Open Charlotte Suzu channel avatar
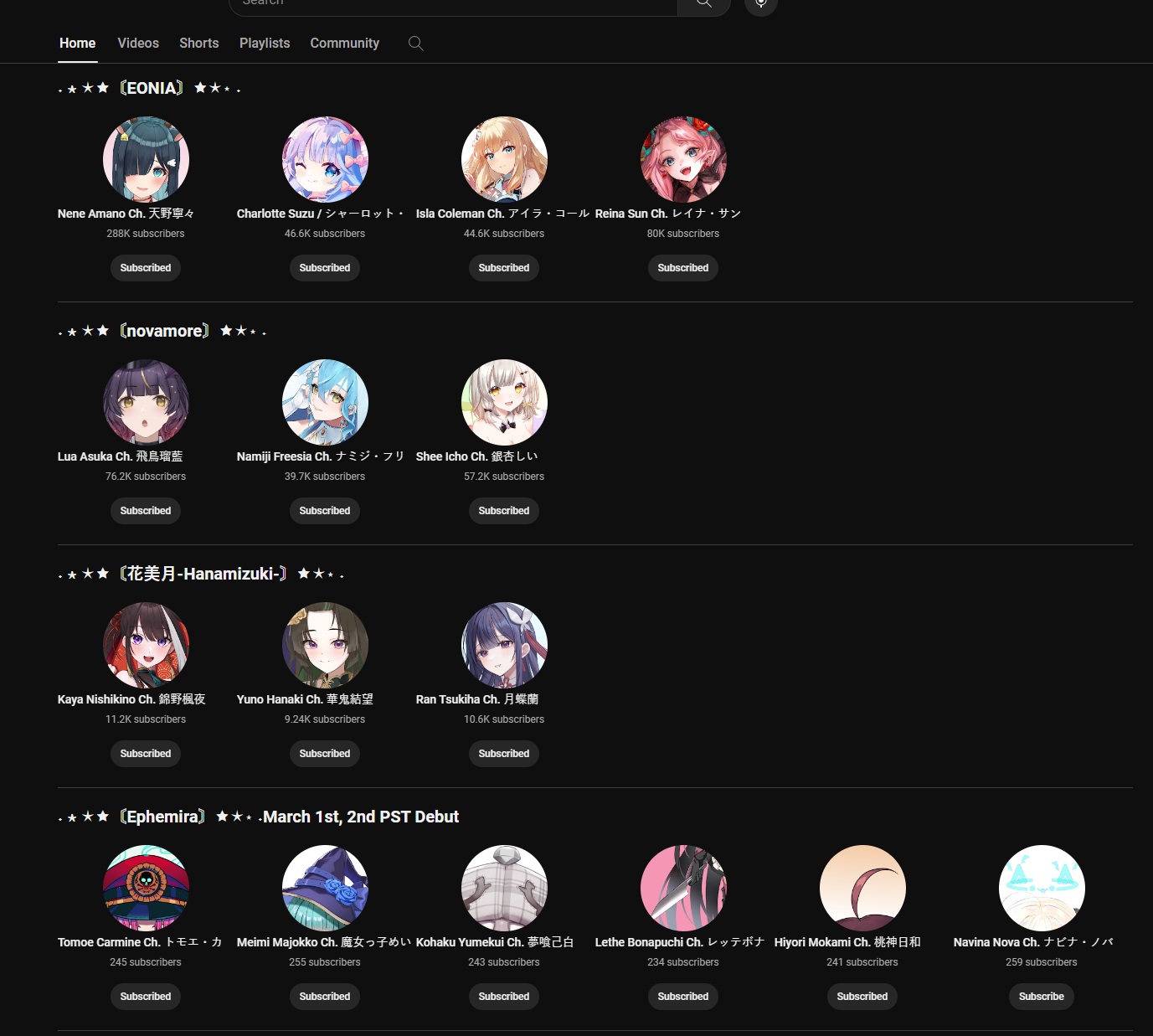 pyautogui.click(x=325, y=159)
